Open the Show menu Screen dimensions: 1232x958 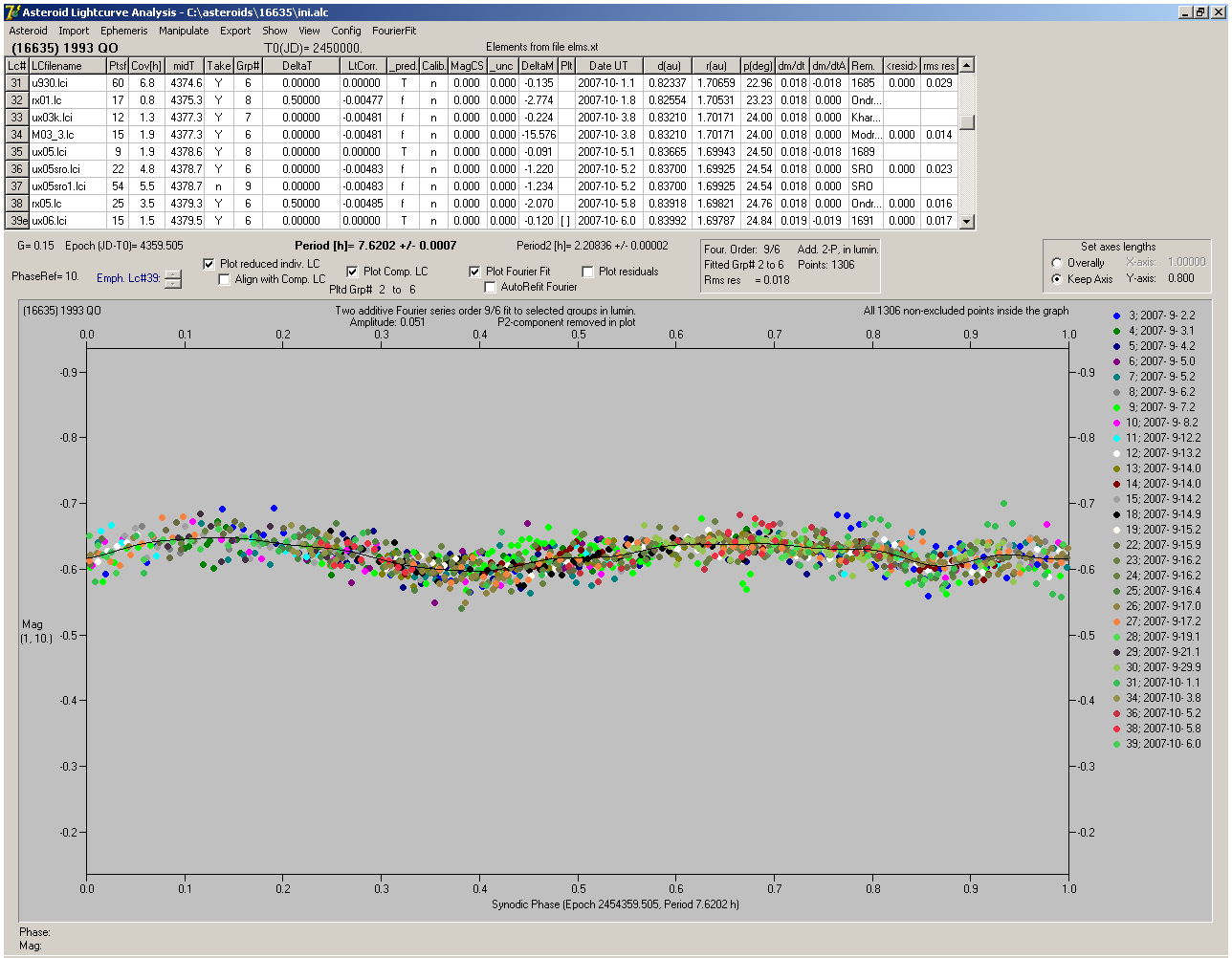click(275, 31)
